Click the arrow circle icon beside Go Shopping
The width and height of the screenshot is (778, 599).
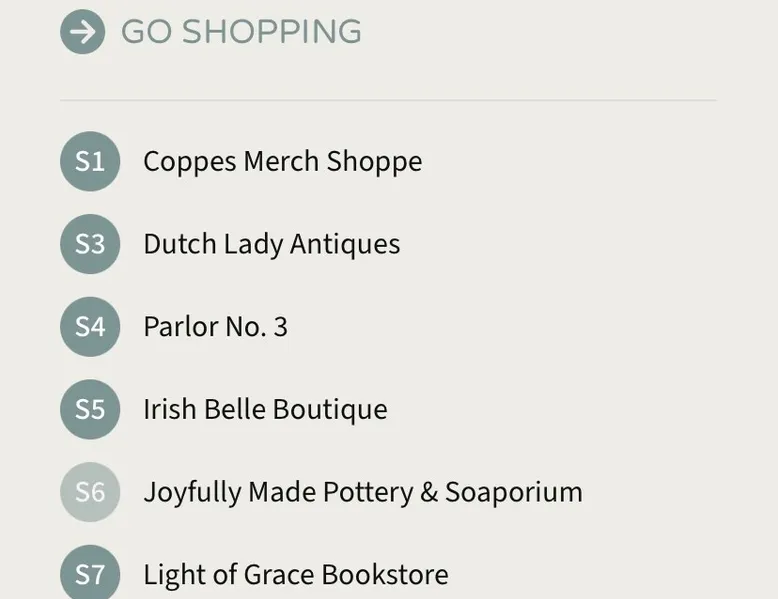coord(82,32)
